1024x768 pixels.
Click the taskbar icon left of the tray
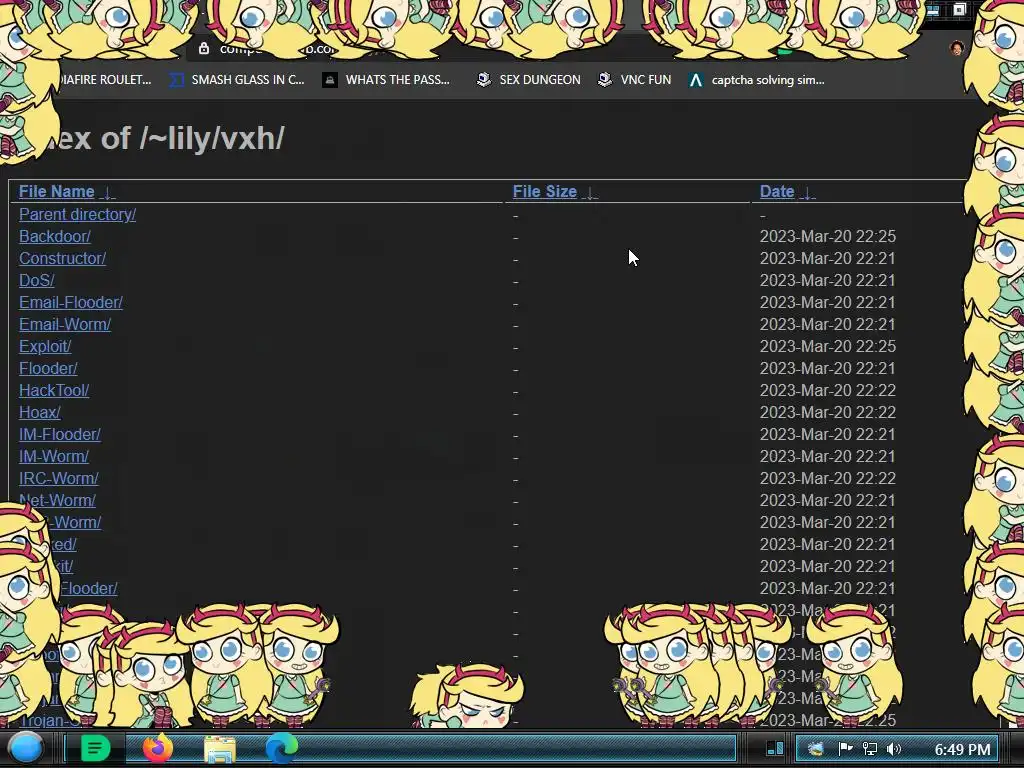[x=775, y=748]
